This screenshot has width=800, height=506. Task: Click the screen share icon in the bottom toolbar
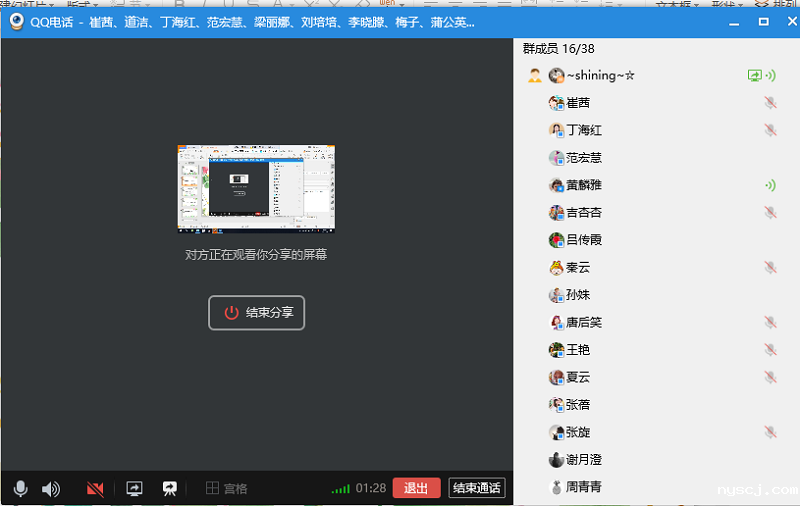pos(134,489)
